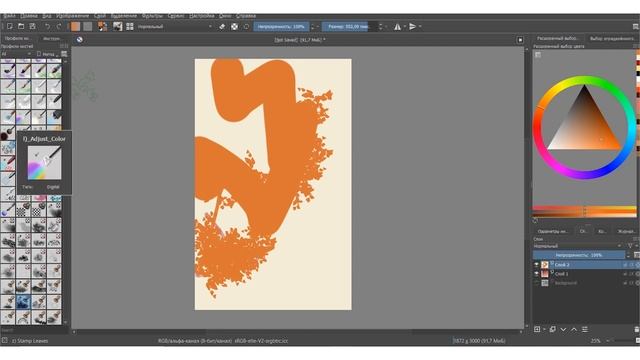Click the Move layer up arrow
The image size is (640, 360).
click(x=574, y=329)
